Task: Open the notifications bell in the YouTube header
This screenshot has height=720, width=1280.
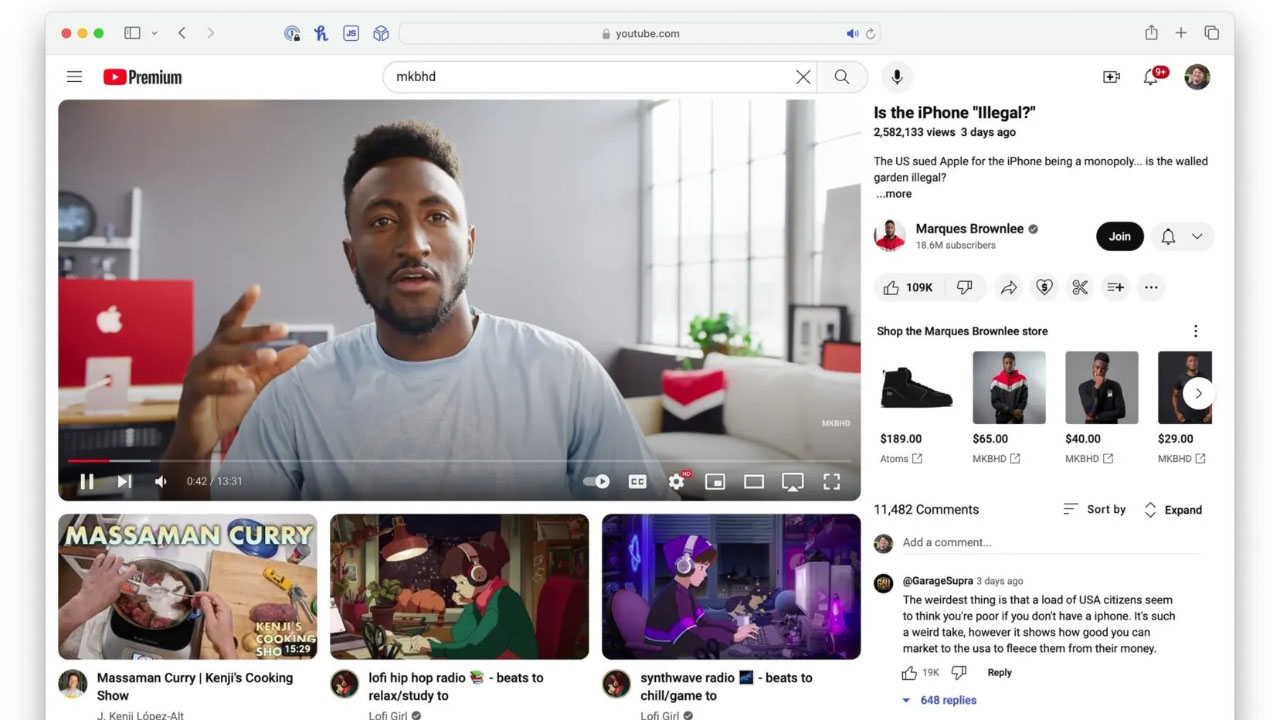Action: click(x=1152, y=77)
